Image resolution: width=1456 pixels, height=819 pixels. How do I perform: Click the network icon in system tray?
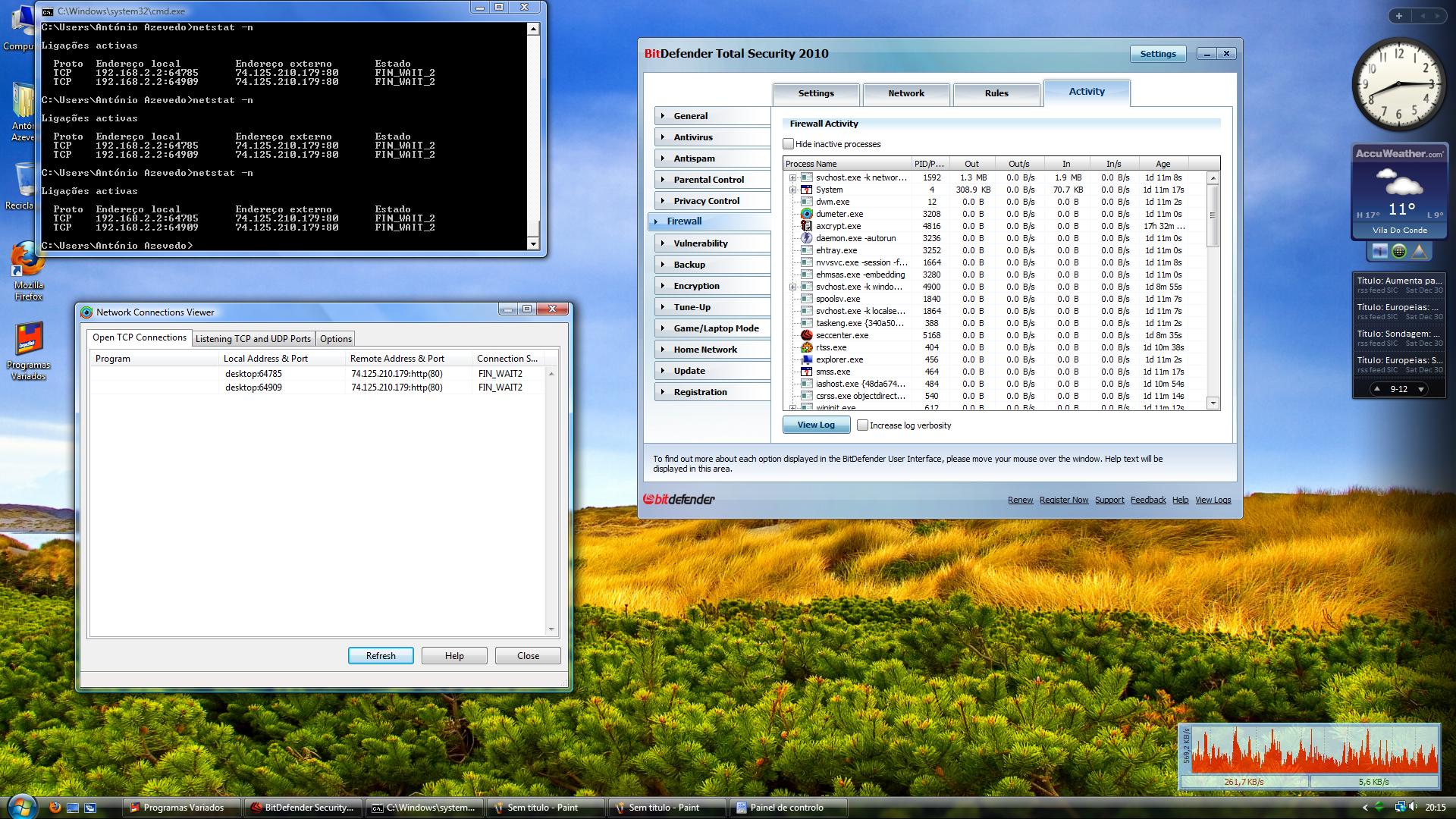[1400, 807]
